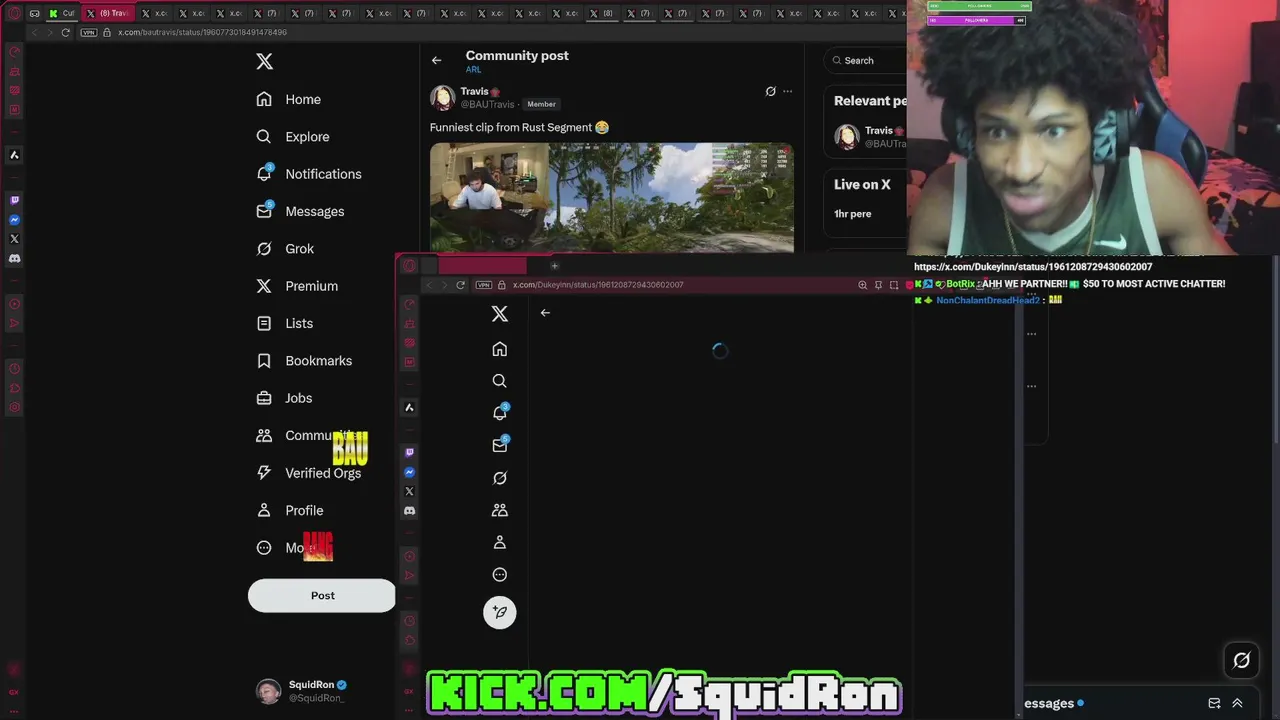Click the X logo in the front window
The height and width of the screenshot is (720, 1280).
[500, 314]
